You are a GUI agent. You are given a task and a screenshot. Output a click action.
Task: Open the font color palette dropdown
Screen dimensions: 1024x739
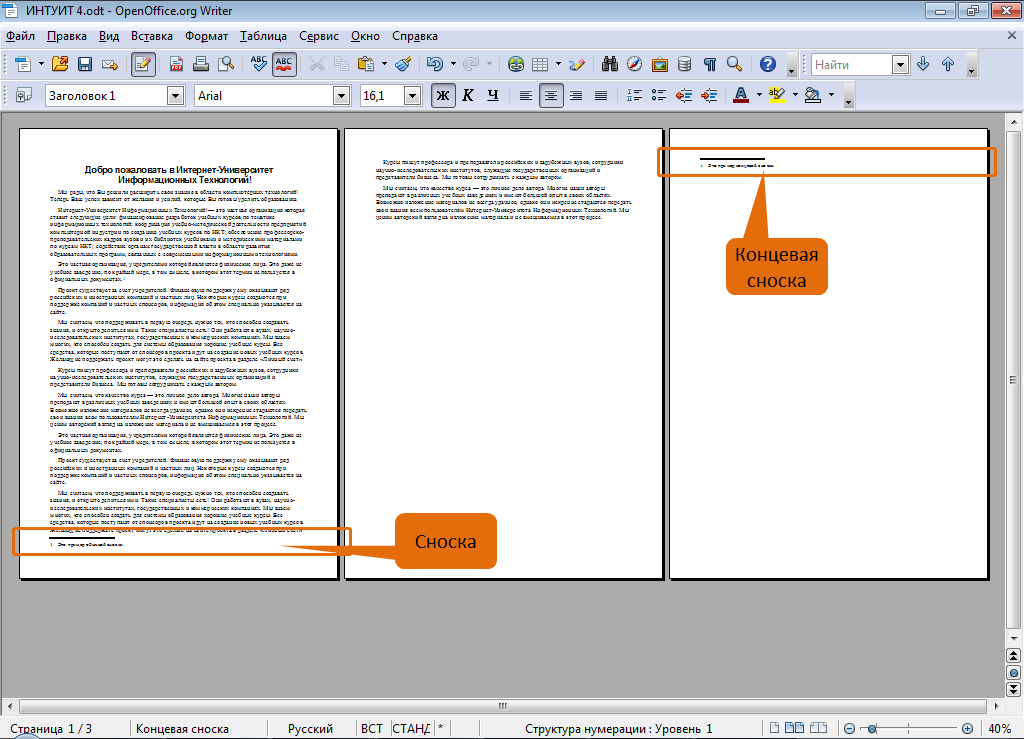pyautogui.click(x=759, y=96)
